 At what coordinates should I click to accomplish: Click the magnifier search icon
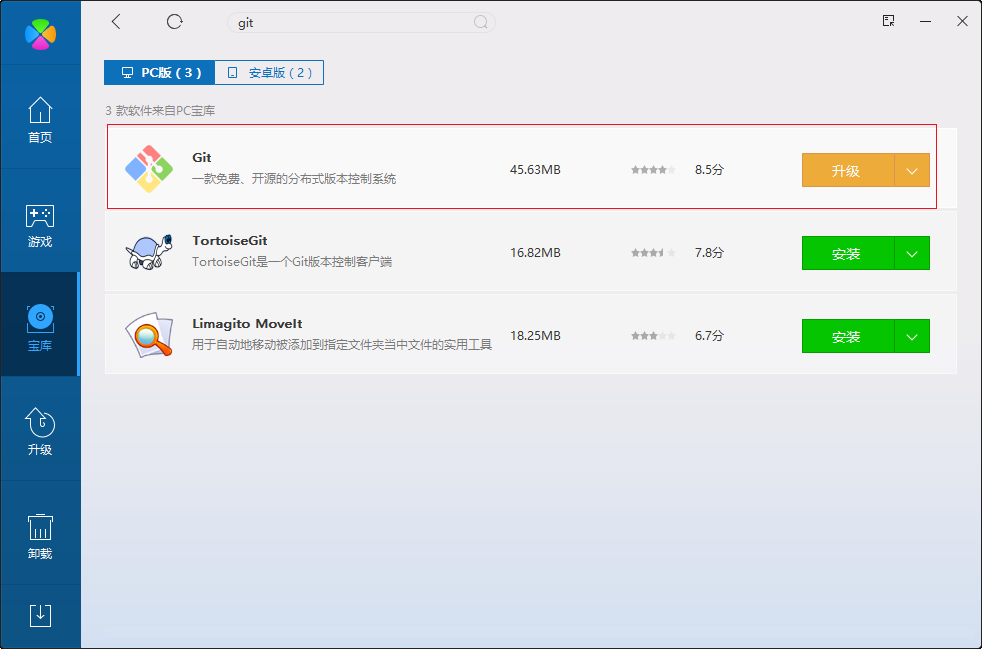(480, 23)
